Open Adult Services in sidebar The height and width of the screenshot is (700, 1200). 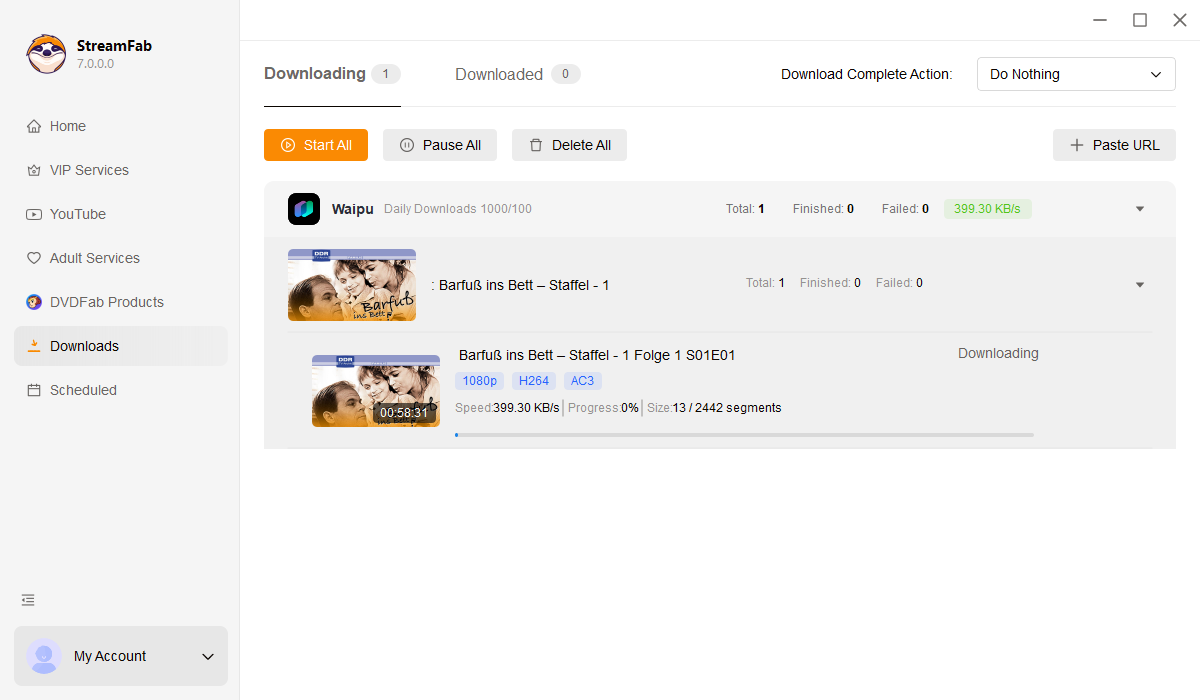point(94,258)
